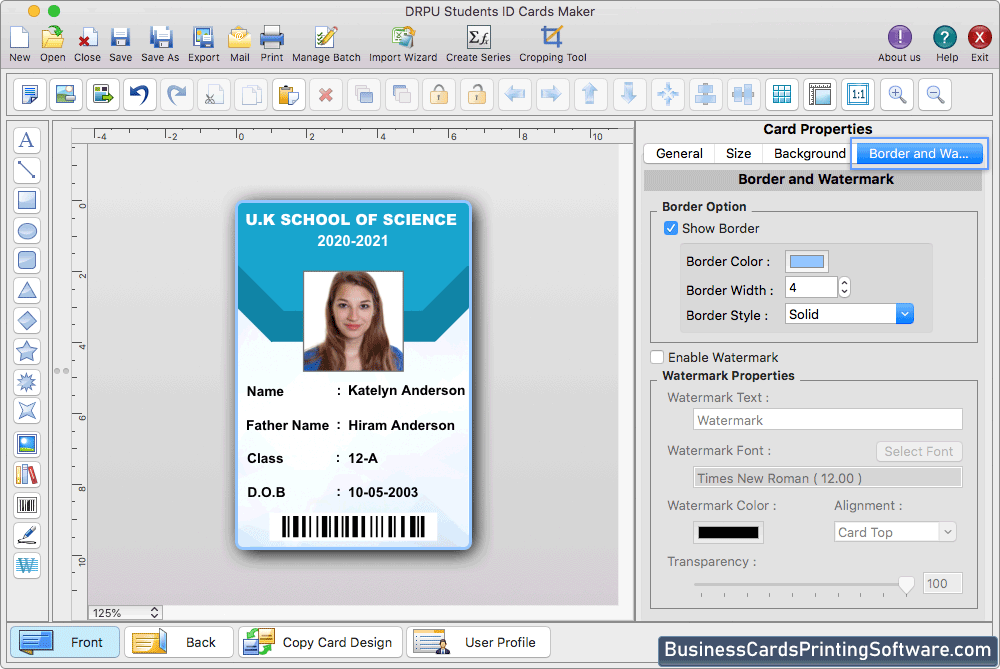Pick the black Watermark Color swatch
The width and height of the screenshot is (1000, 669).
728,533
